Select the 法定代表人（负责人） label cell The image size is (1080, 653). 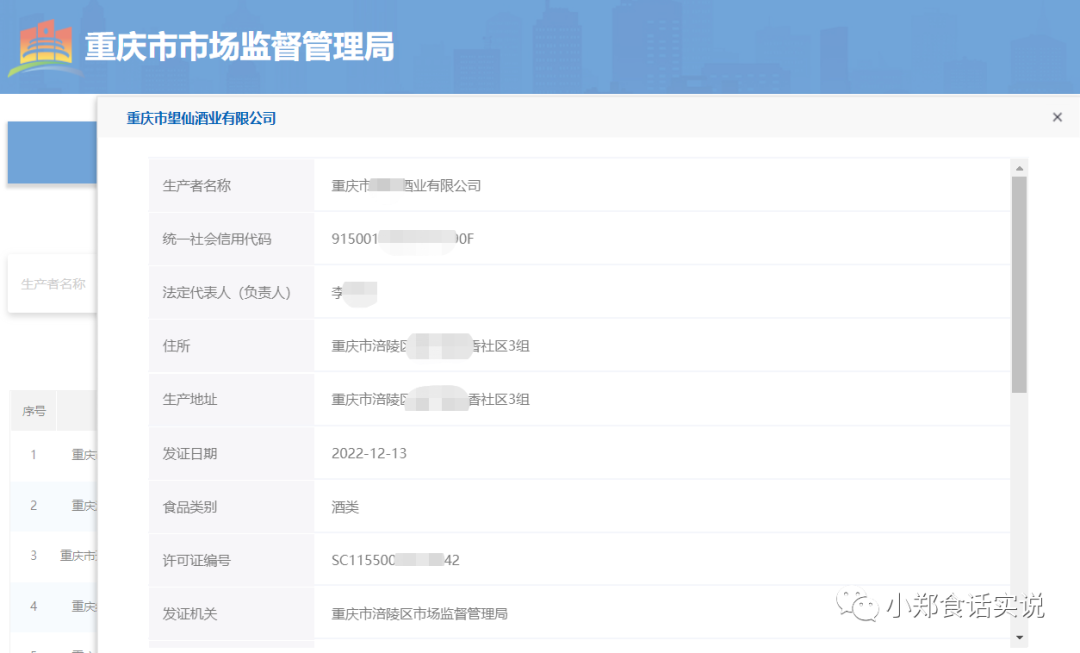tap(231, 293)
